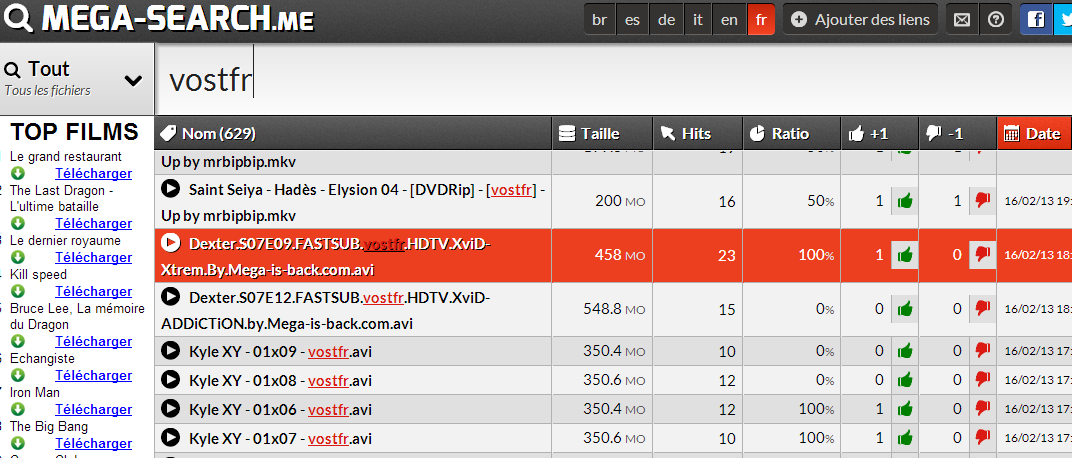The image size is (1072, 458).
Task: Click Télécharger under Le dernier royaume
Action: coord(94,258)
